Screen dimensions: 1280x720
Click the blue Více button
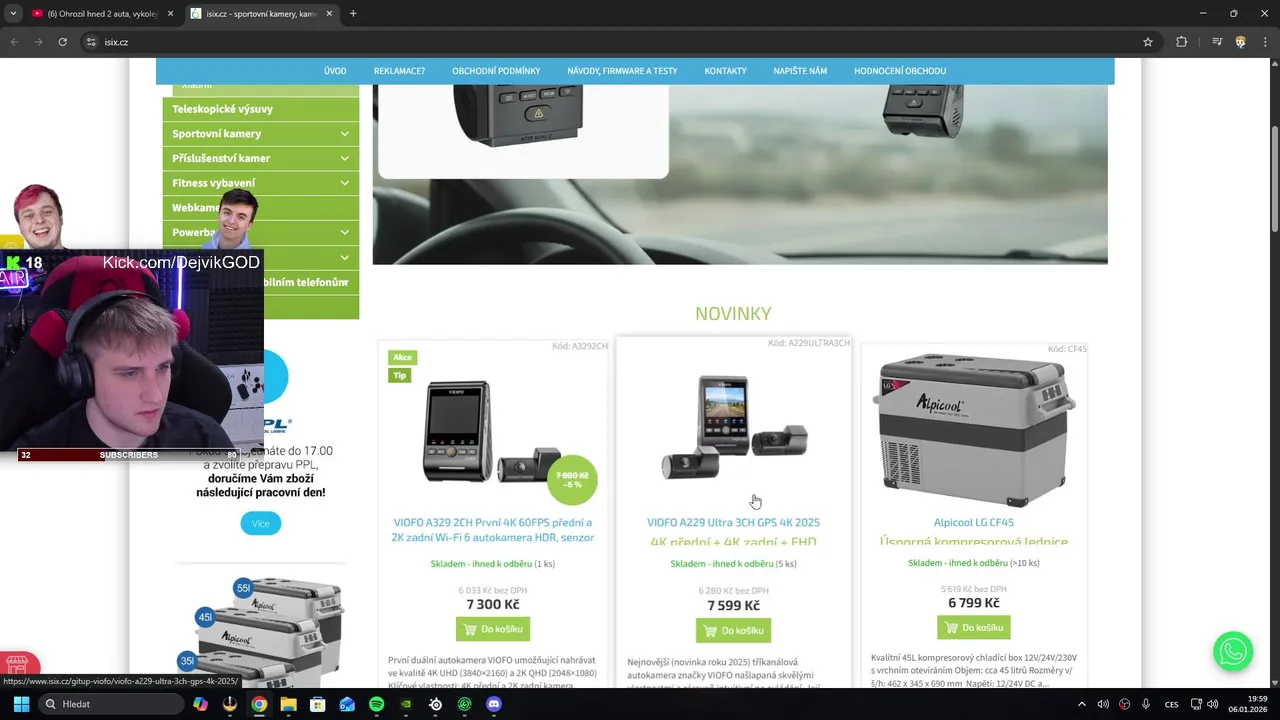pyautogui.click(x=260, y=523)
